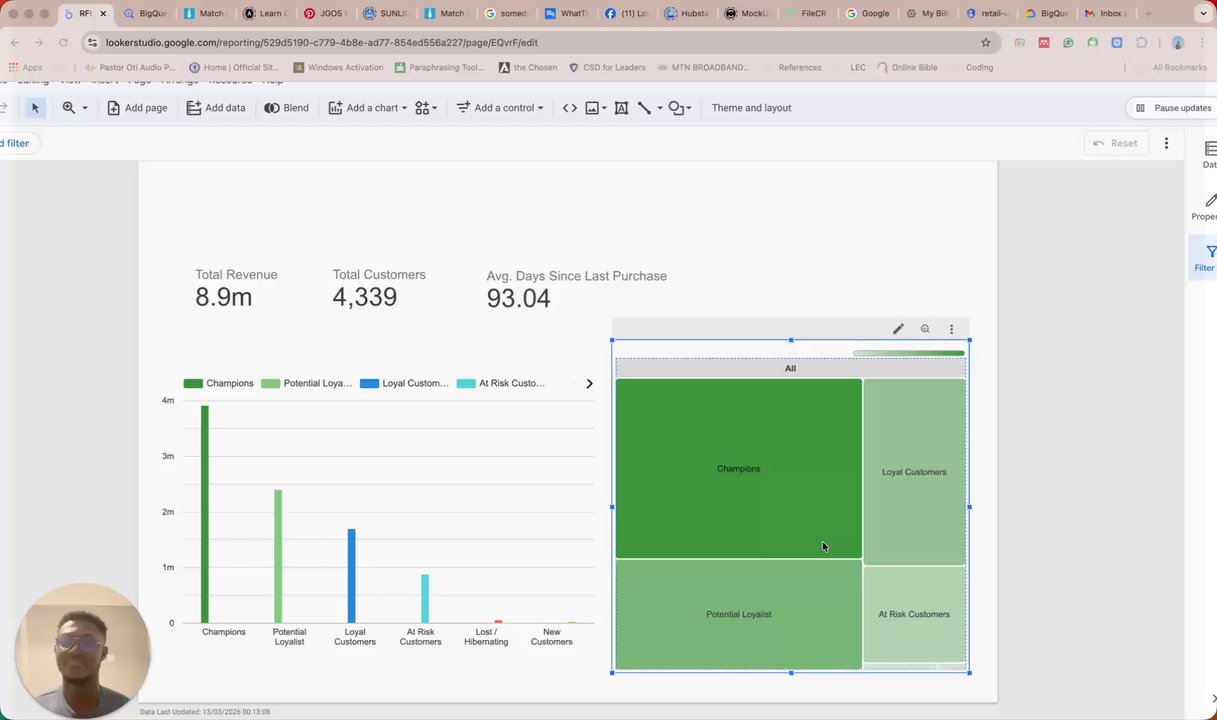Open Theme and layout panel
Screen dimensions: 1217x720
(x=751, y=108)
